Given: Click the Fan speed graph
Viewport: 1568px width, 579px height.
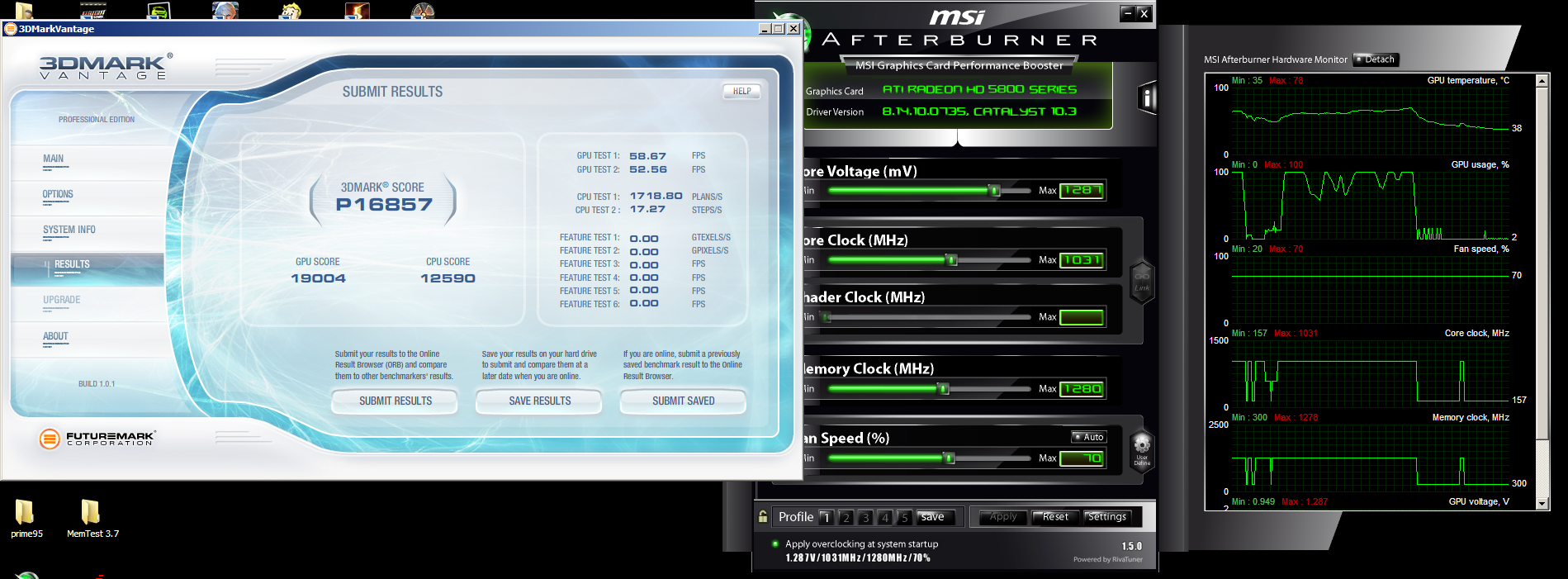Looking at the screenshot, I should click(1371, 290).
